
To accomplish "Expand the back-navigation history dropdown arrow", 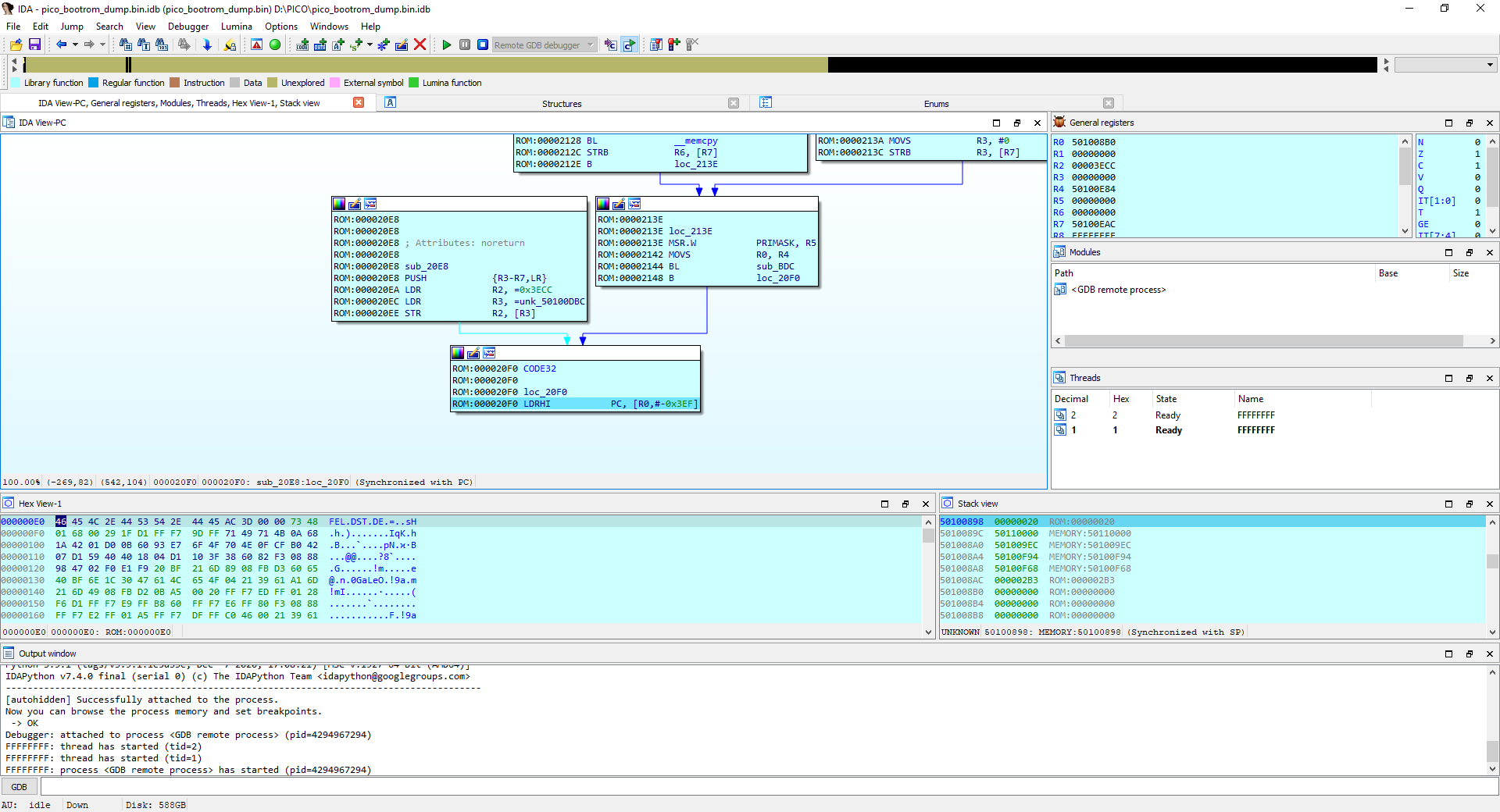I will tap(75, 45).
